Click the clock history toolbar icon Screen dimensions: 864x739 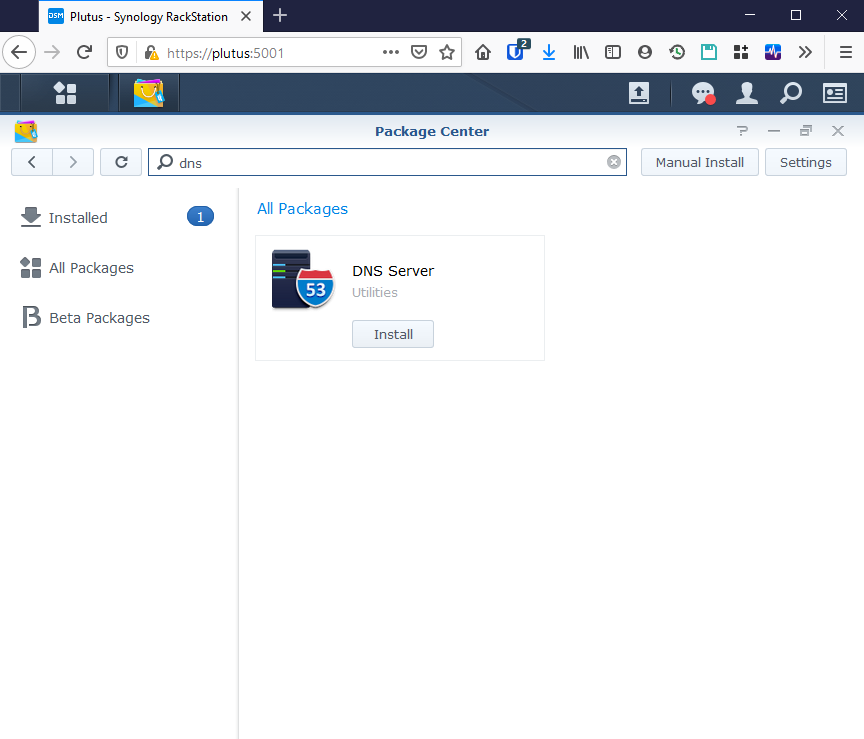click(677, 52)
